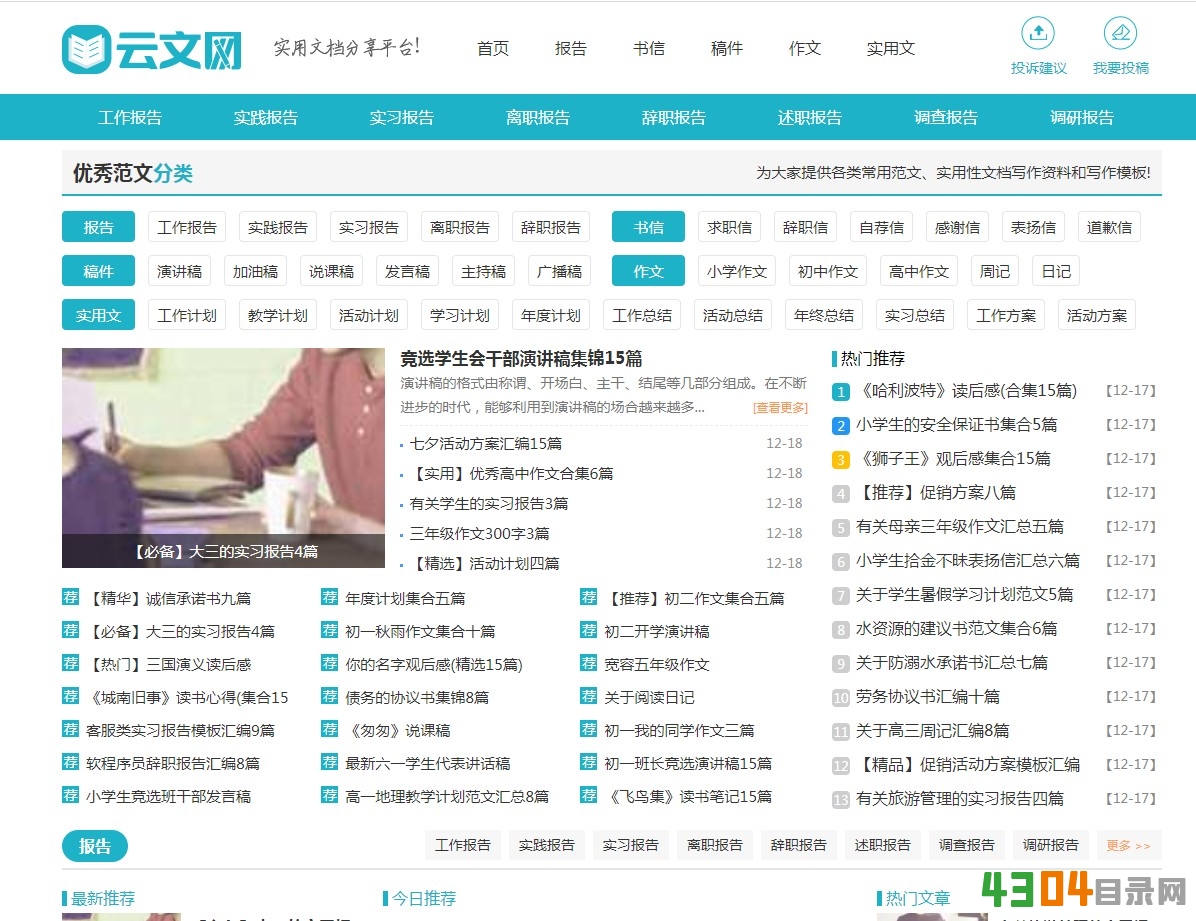Click the 热门推荐 section heading
This screenshot has height=921, width=1196.
tap(873, 359)
